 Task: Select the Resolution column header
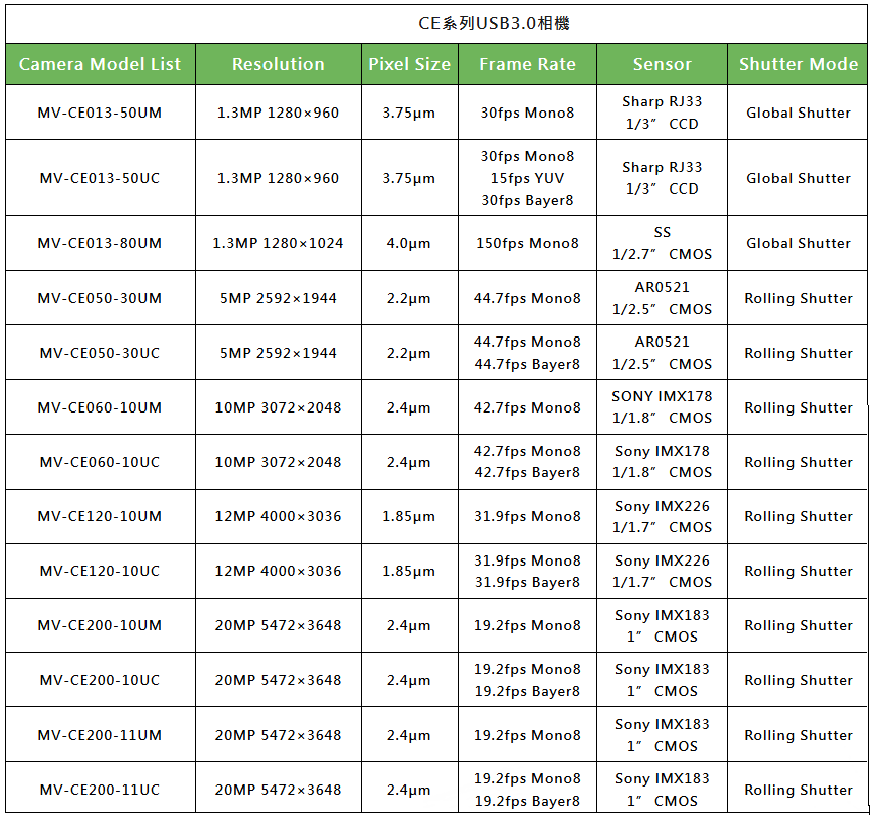tap(278, 64)
